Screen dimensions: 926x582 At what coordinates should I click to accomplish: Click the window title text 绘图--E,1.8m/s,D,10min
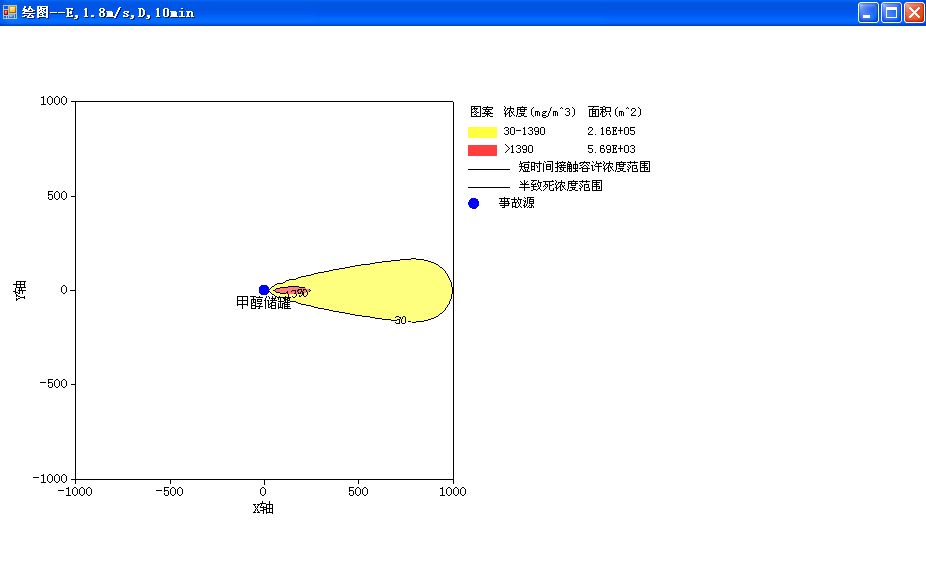pos(108,12)
